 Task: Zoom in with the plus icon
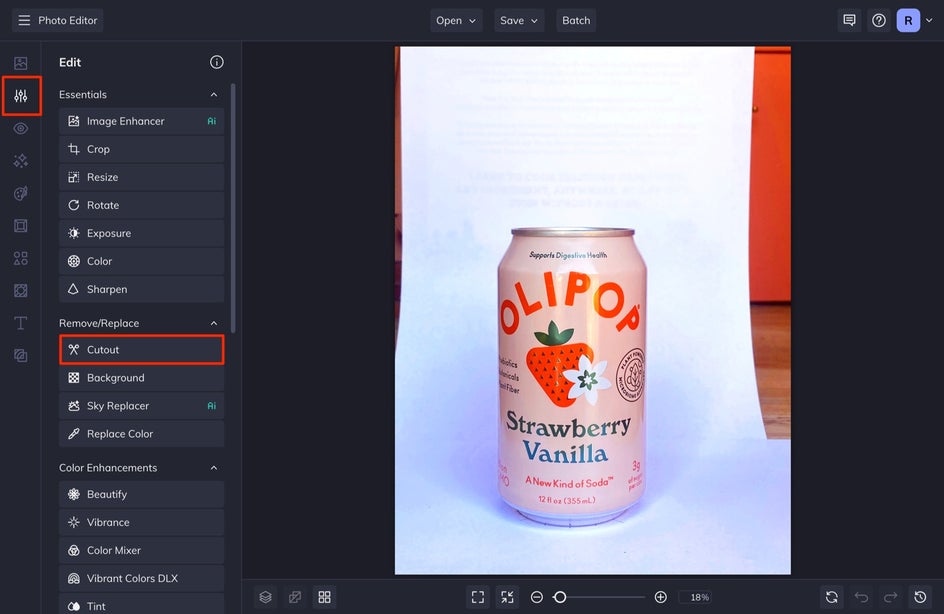click(x=660, y=597)
